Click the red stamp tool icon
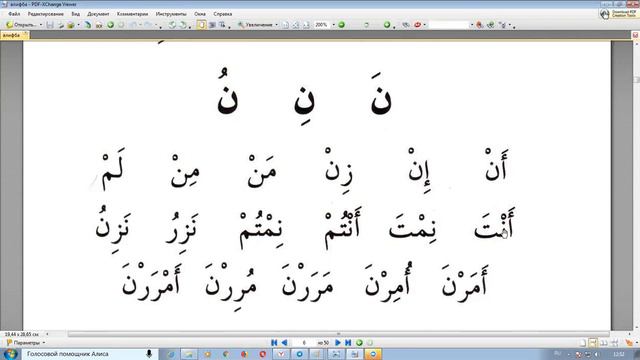Viewport: 640px width, 360px height. pos(418,25)
